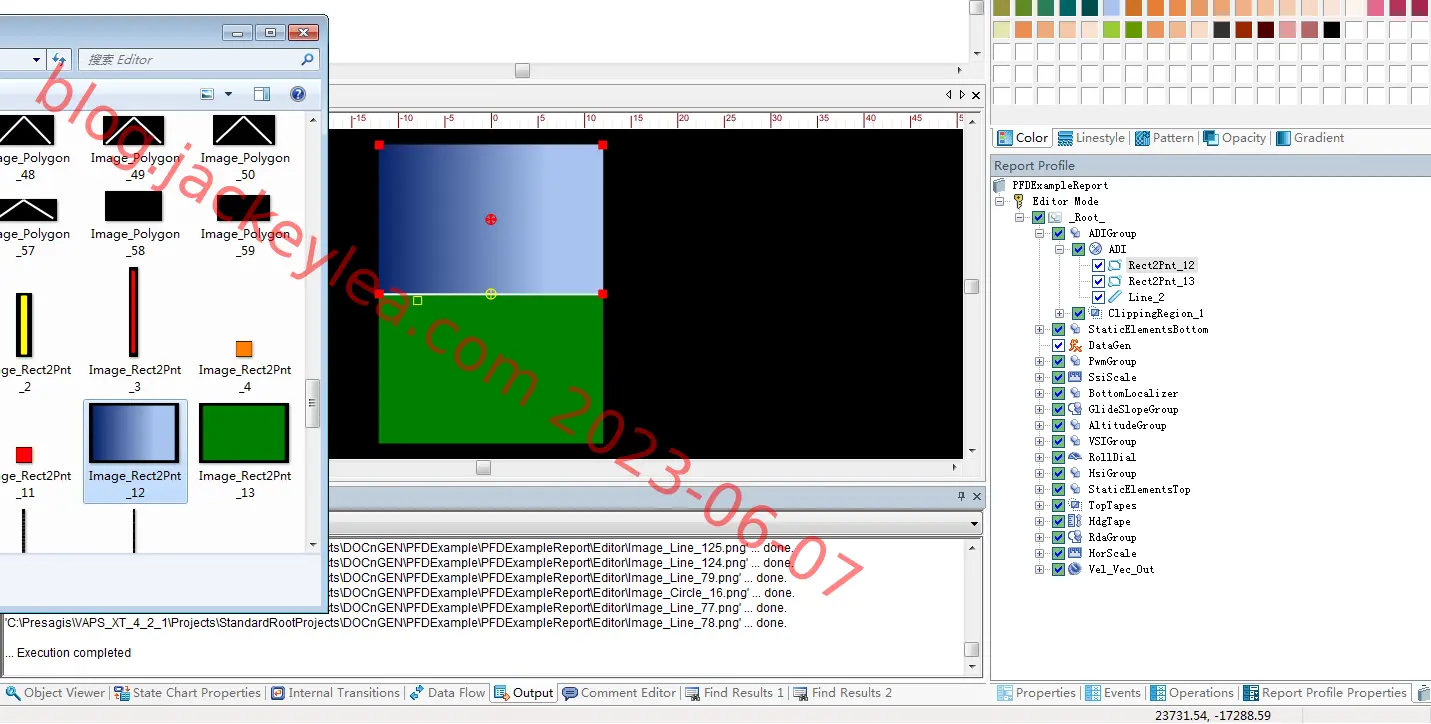This screenshot has height=724, width=1431.
Task: Pick the black color swatch
Action: pyautogui.click(x=1331, y=30)
